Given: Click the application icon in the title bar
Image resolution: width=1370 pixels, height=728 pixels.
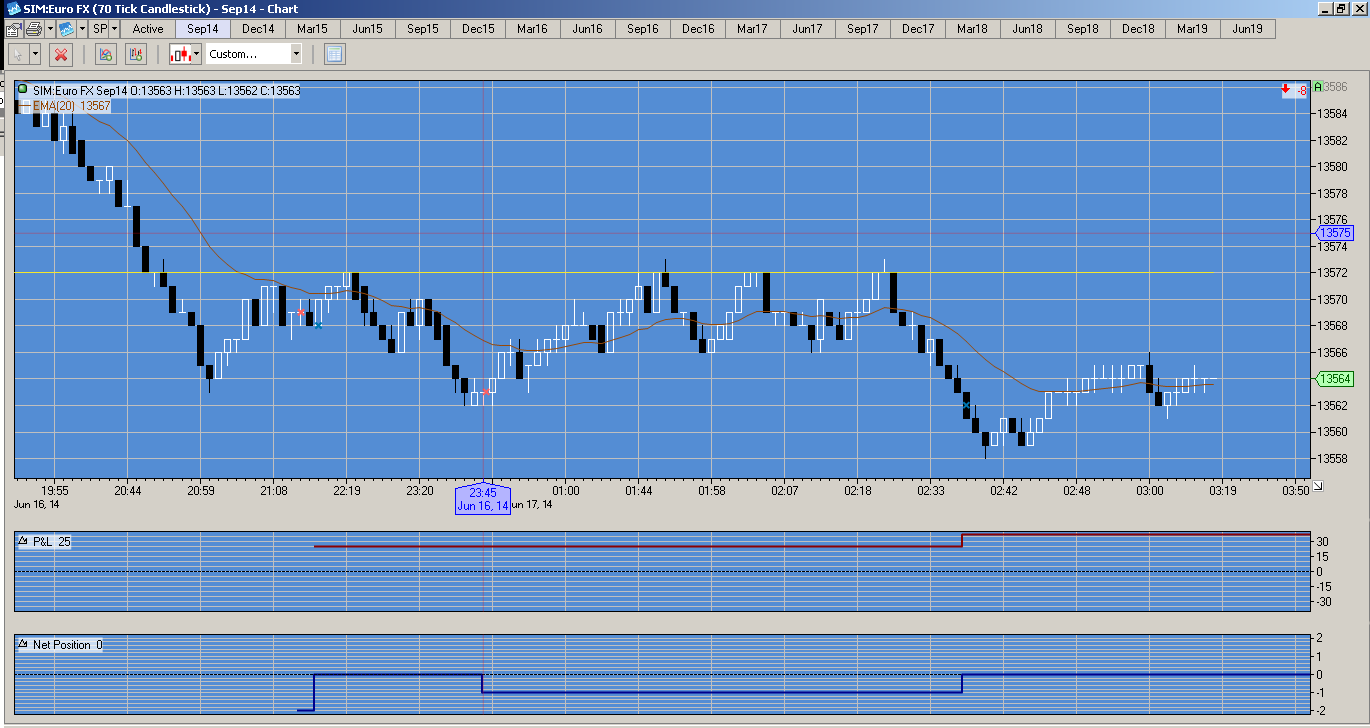Looking at the screenshot, I should [13, 9].
